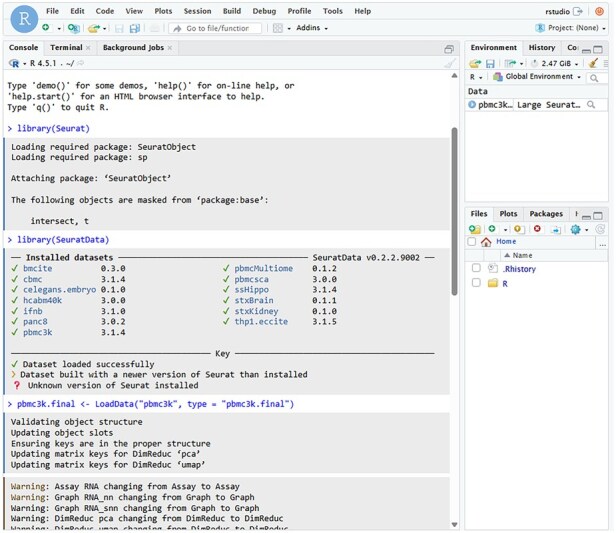Click the console vertical scrollbar
Screen dimensions: 616x533
(x=455, y=212)
